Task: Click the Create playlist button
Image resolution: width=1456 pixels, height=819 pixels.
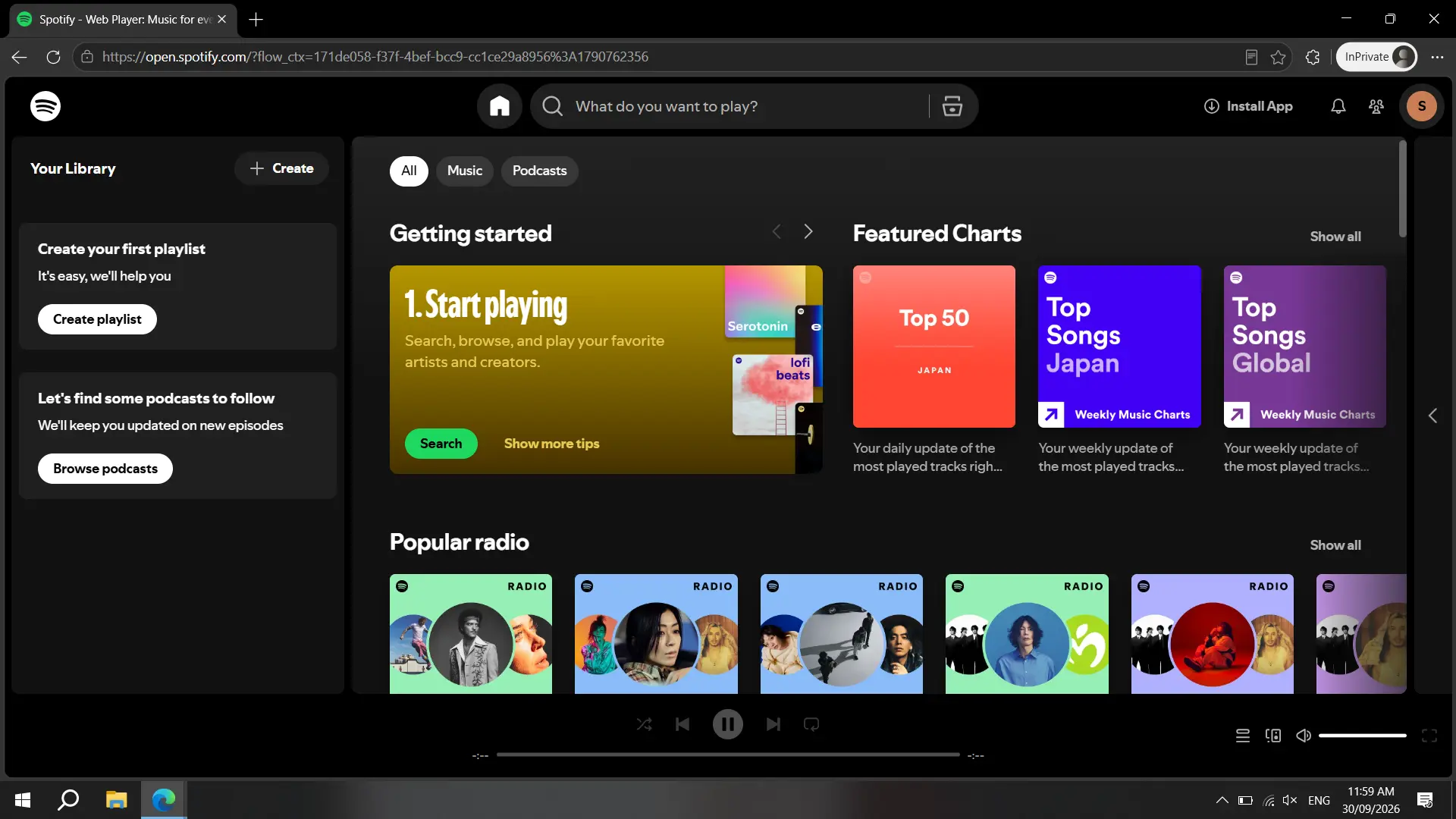Action: click(x=97, y=319)
